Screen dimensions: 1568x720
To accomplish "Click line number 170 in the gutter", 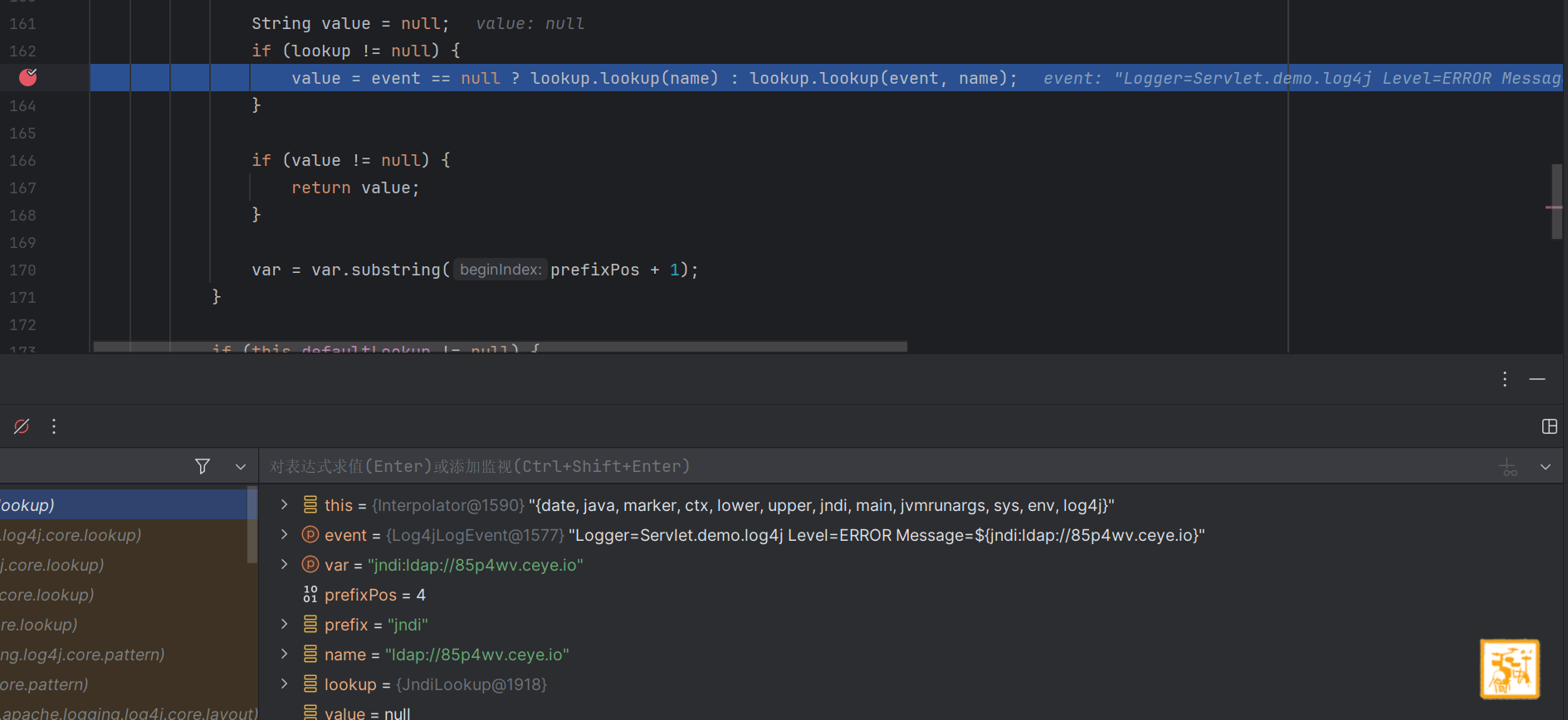I will [x=22, y=270].
